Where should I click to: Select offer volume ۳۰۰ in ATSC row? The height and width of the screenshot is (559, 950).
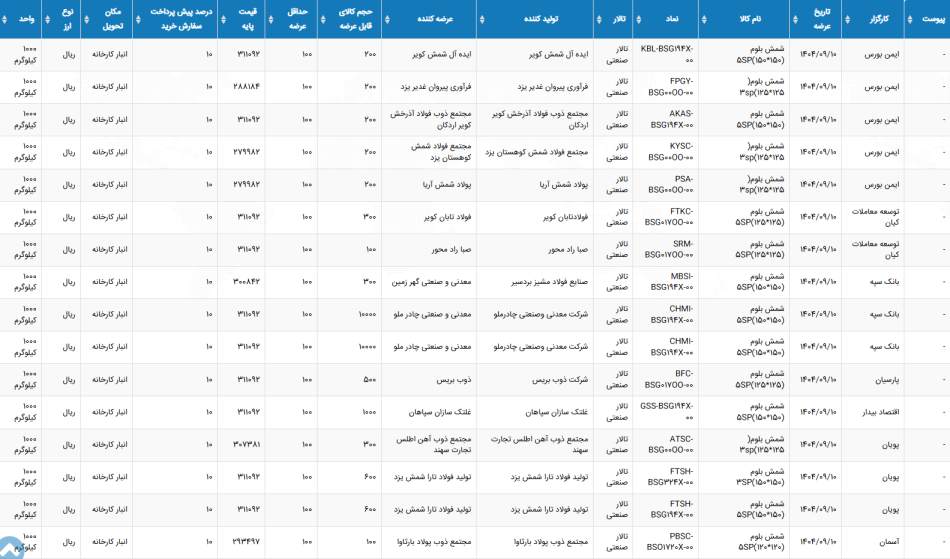pos(370,445)
